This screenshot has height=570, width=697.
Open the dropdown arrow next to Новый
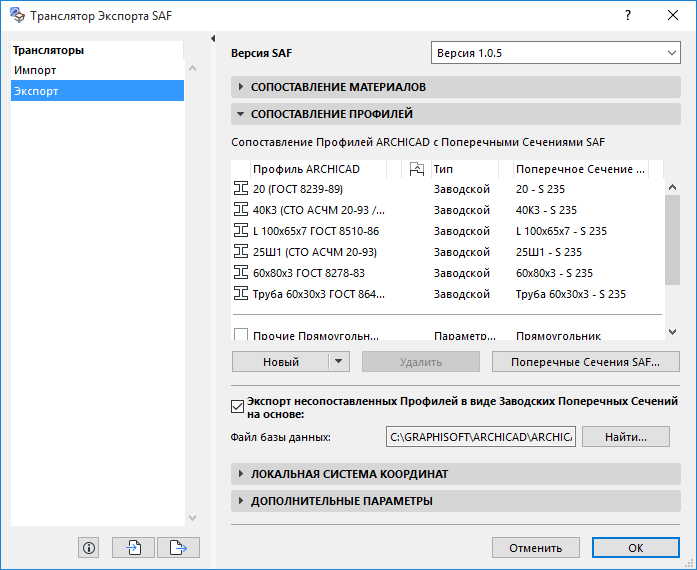coord(339,361)
